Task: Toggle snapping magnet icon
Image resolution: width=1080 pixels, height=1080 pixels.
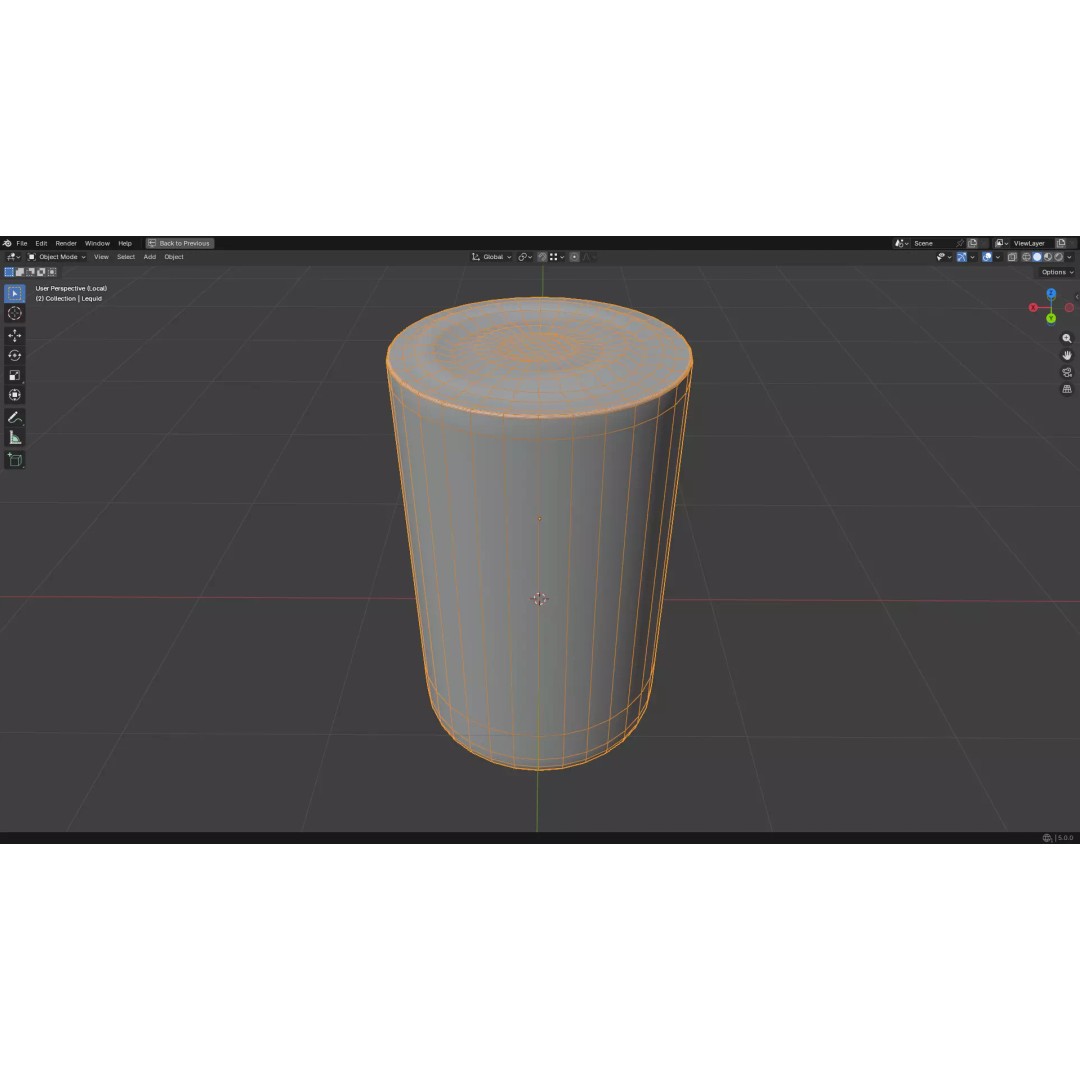Action: click(x=542, y=257)
